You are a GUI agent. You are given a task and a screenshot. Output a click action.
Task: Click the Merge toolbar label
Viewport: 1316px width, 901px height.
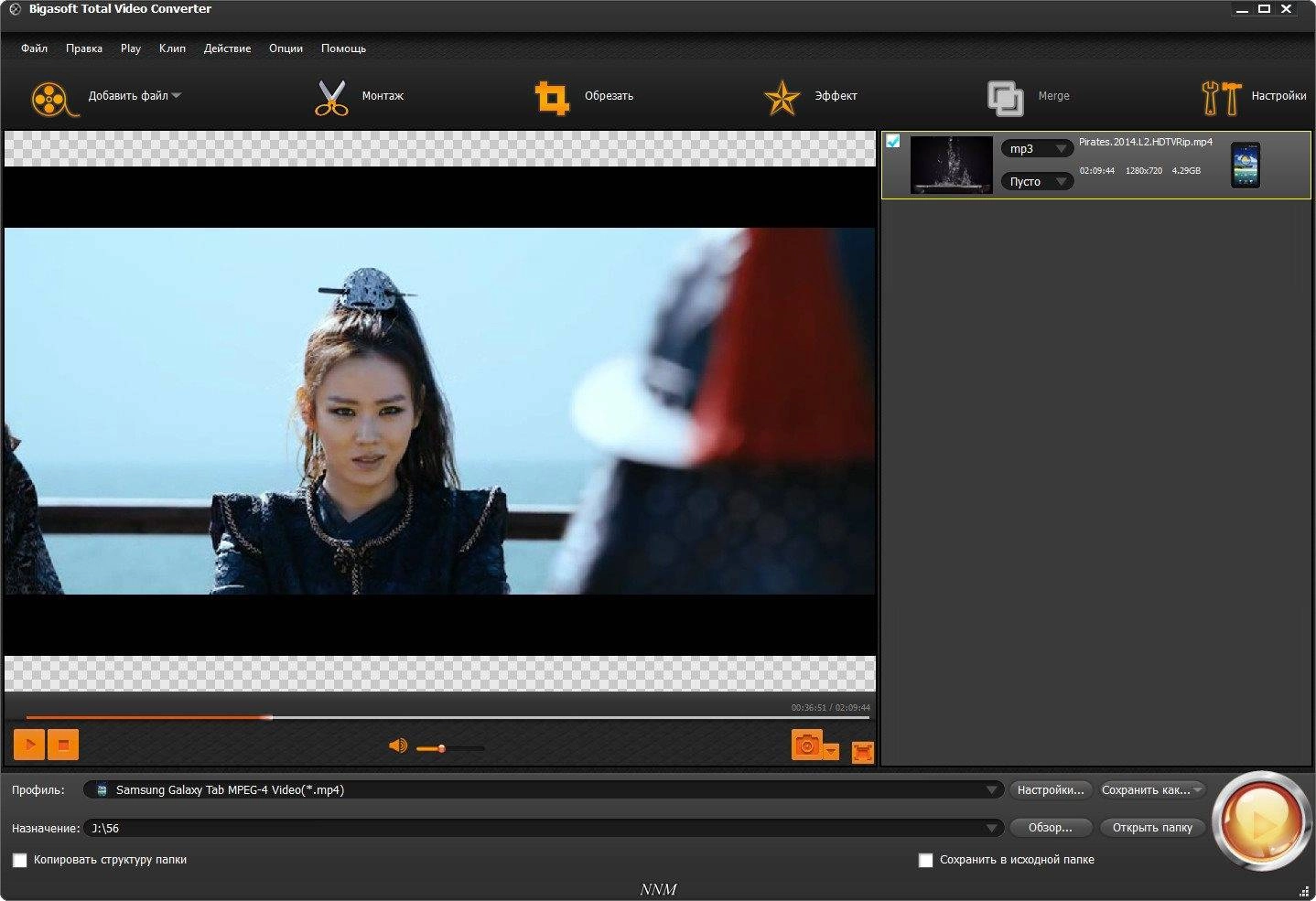[x=1053, y=96]
